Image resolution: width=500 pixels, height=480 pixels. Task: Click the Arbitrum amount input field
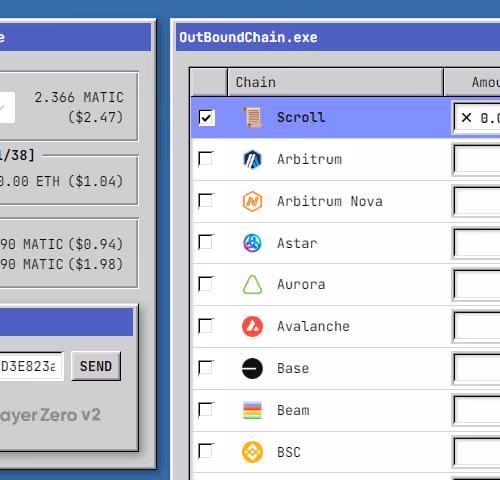(x=477, y=159)
